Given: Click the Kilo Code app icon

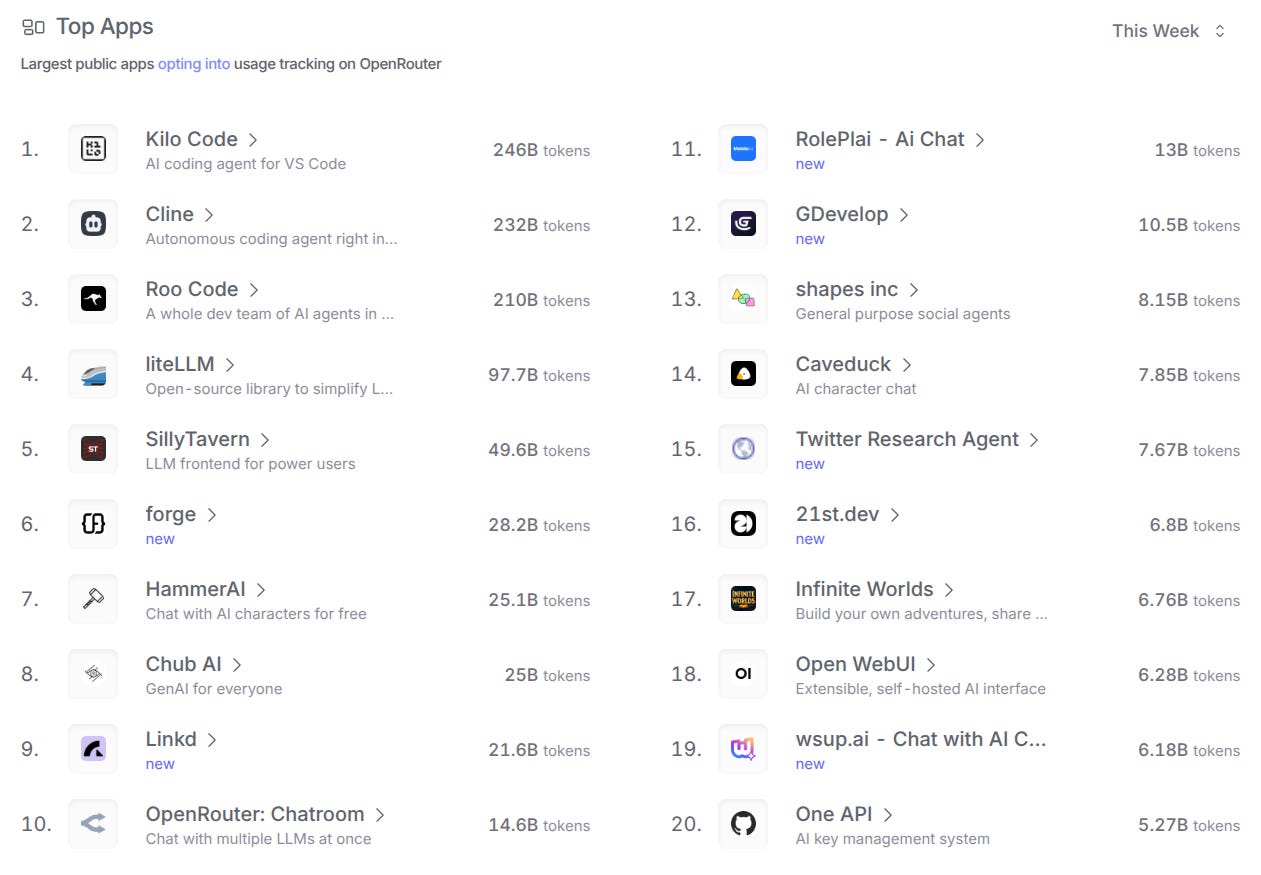Looking at the screenshot, I should pos(93,149).
